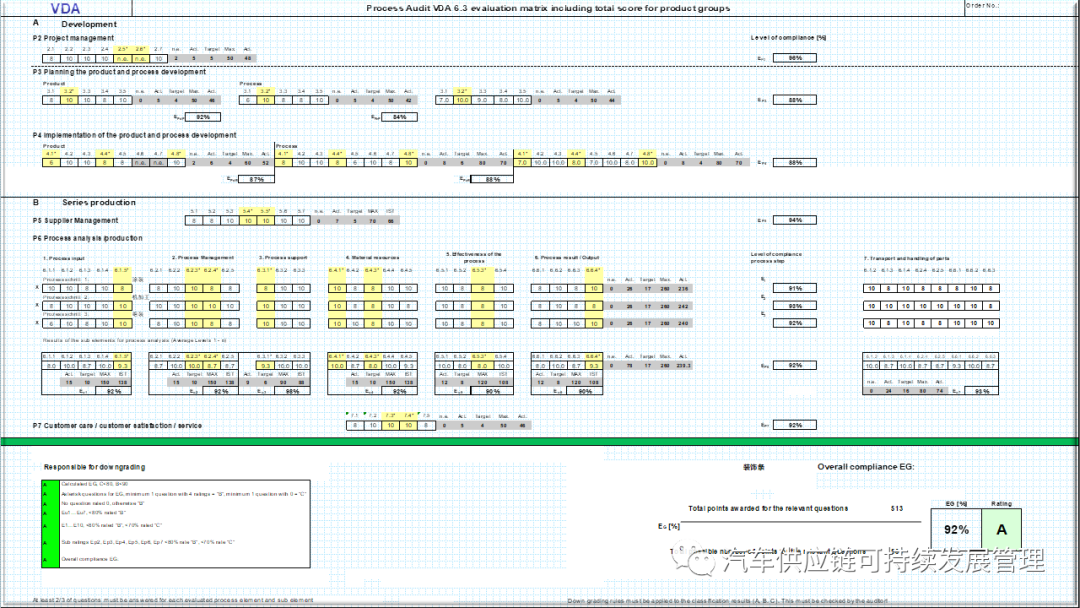This screenshot has width=1080, height=608.
Task: Click P5 question 5.4* yellow score cell
Action: (248, 221)
